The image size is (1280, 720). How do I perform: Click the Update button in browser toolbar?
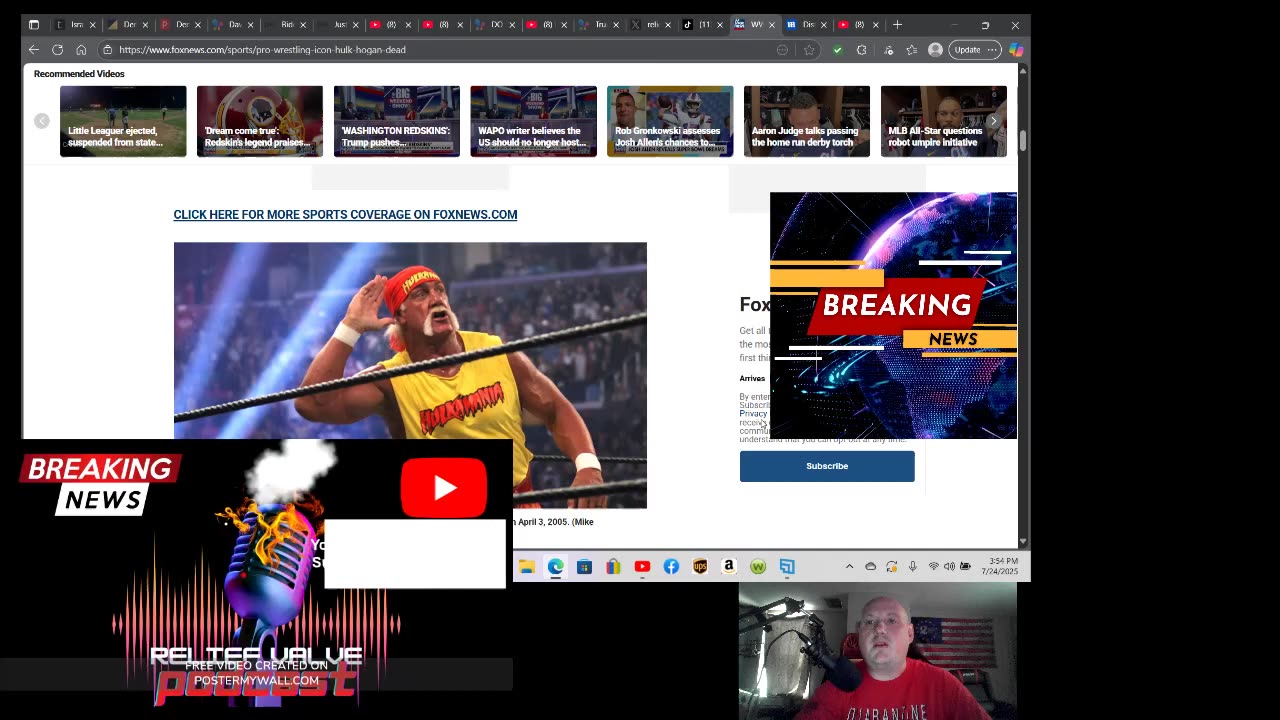(x=974, y=50)
